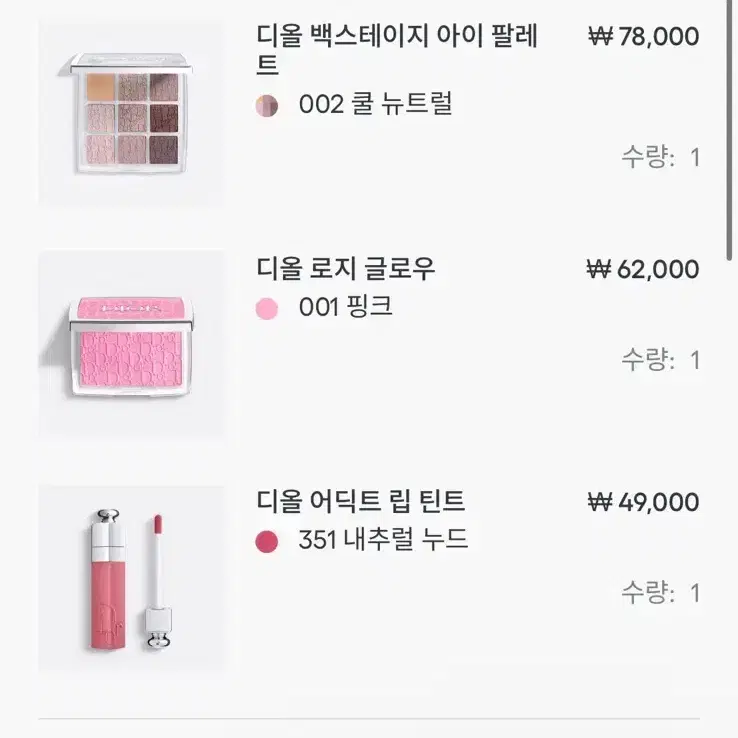The height and width of the screenshot is (738, 738).
Task: Click the ₩78,000 price
Action: [643, 37]
